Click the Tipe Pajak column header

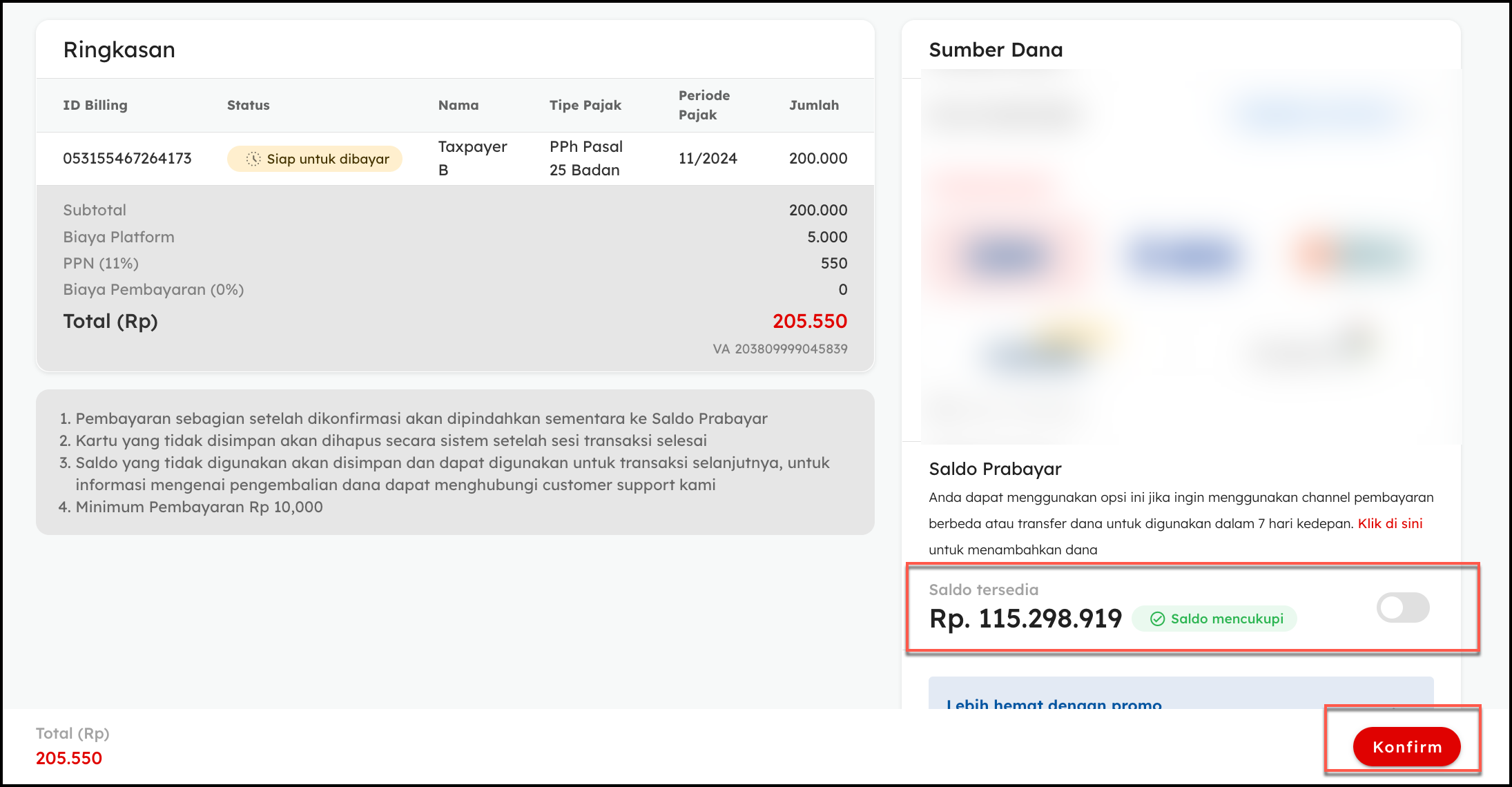click(585, 105)
